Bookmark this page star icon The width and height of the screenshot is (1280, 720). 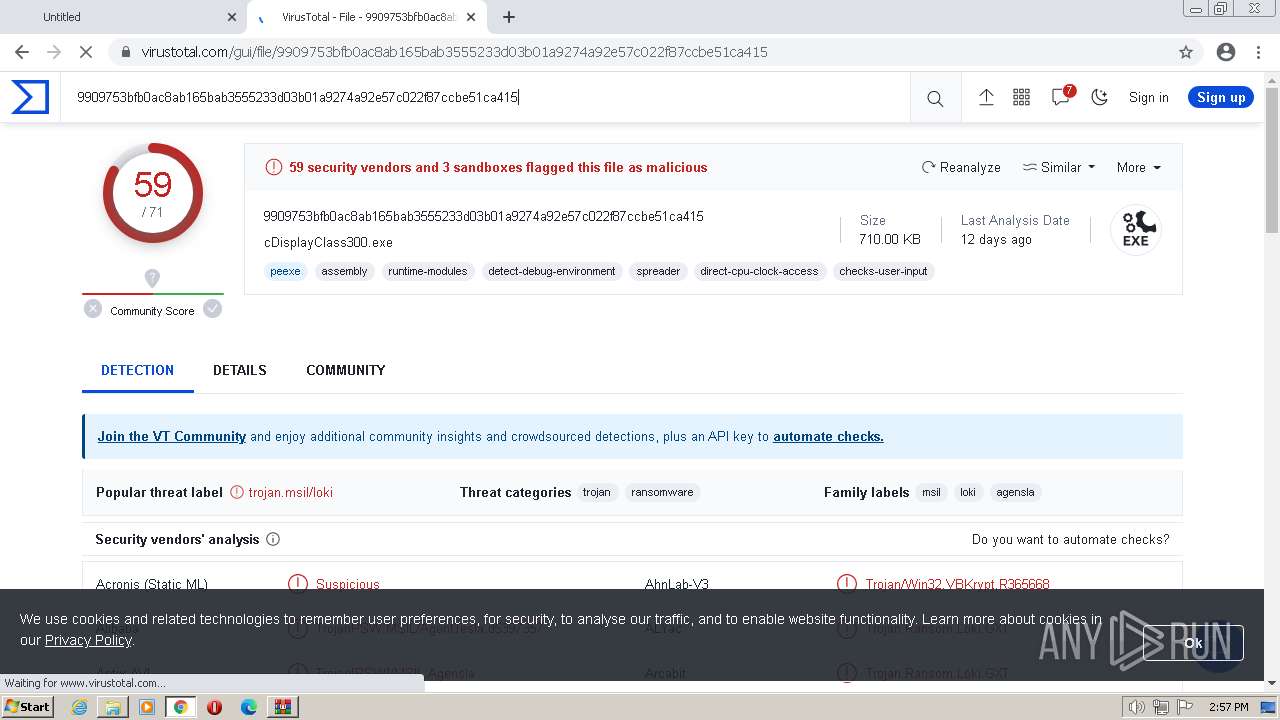point(1186,52)
